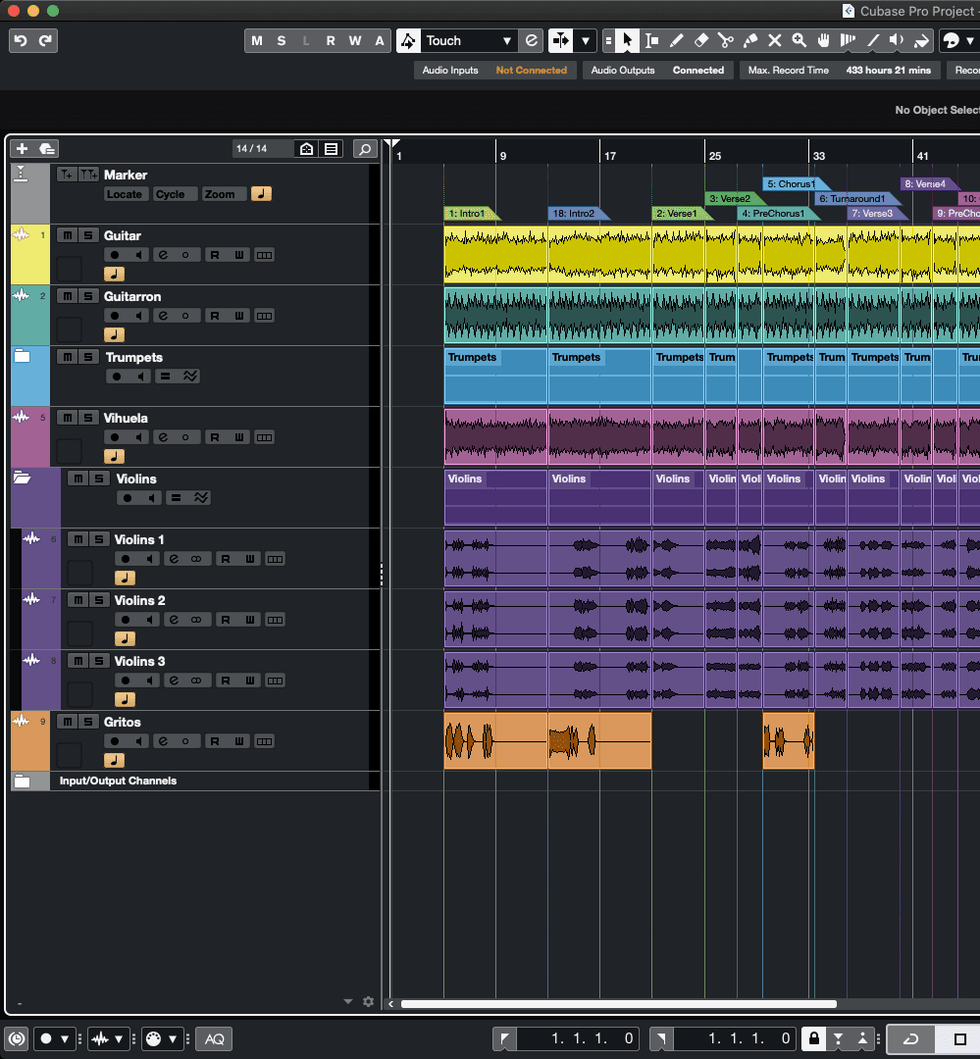Image resolution: width=980 pixels, height=1059 pixels.
Task: Select the Zoom magnifier tool
Action: 799,41
